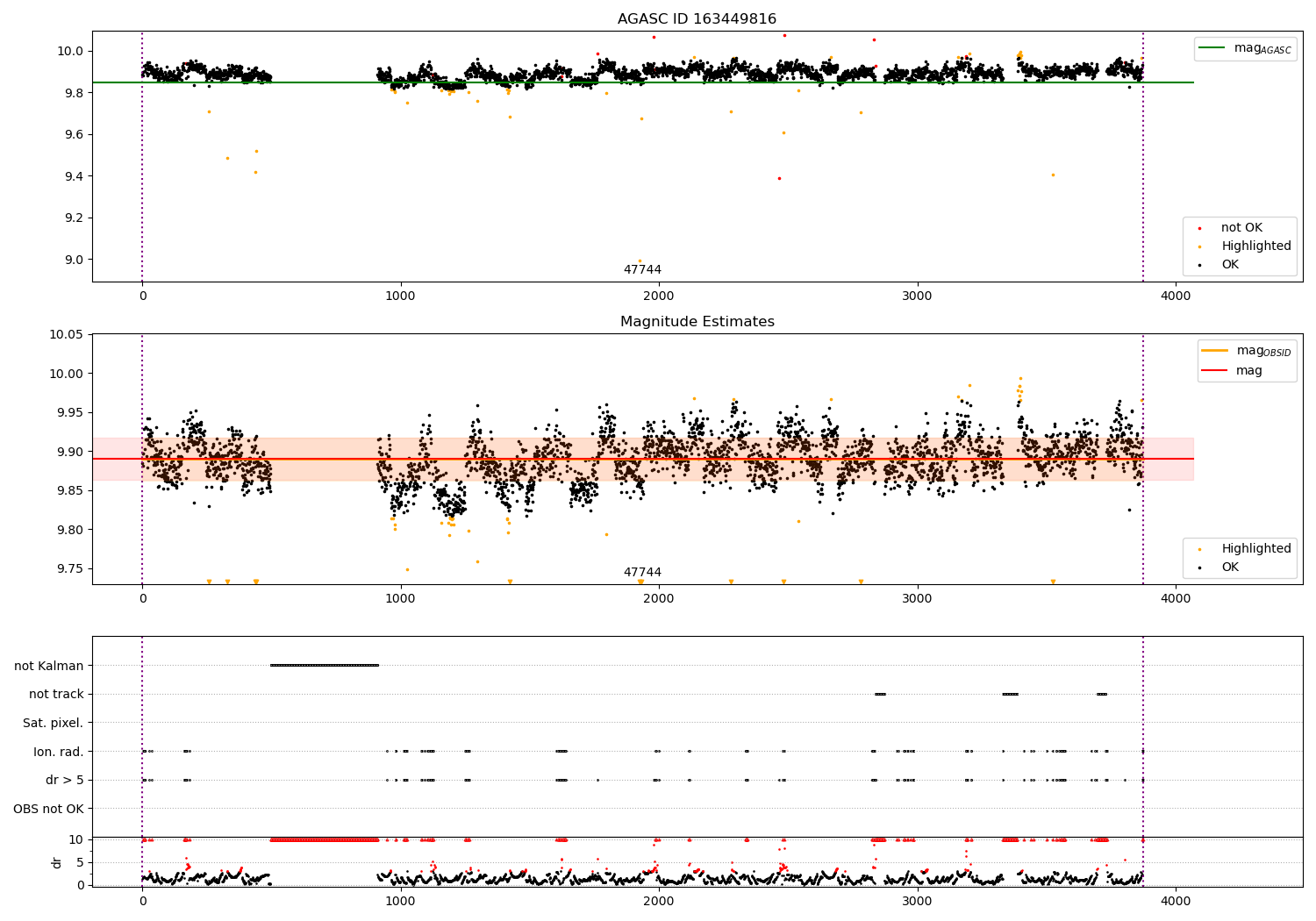Click the 'Sat. pixel.' row label
Viewport: 1316px width, 921px height.
[x=54, y=723]
